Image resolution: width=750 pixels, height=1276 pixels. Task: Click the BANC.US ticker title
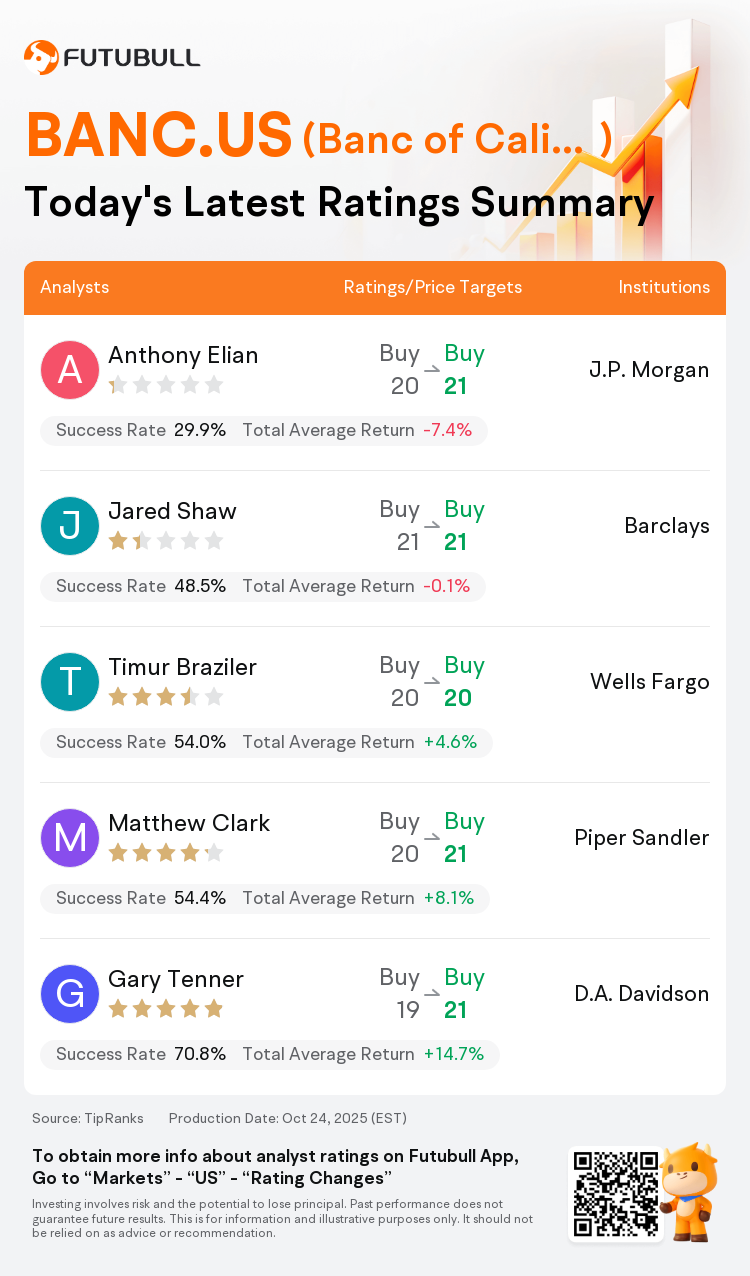[159, 135]
